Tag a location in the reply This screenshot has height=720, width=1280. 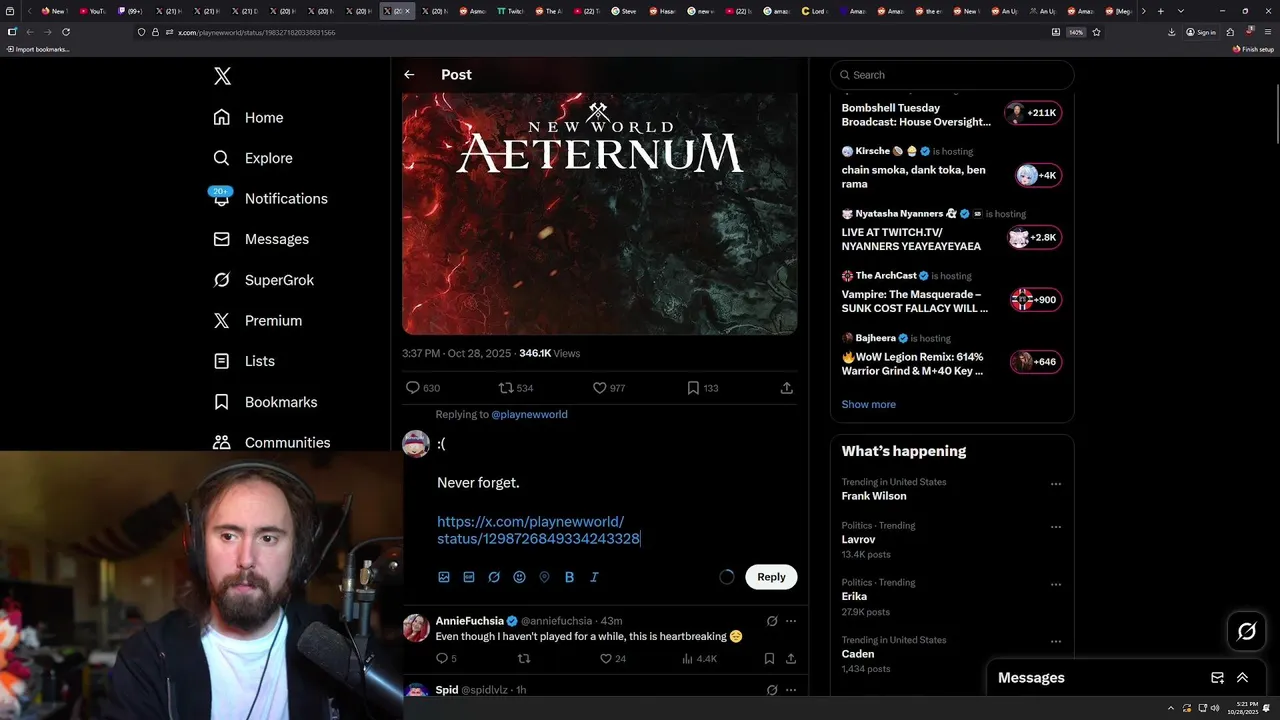click(x=544, y=577)
